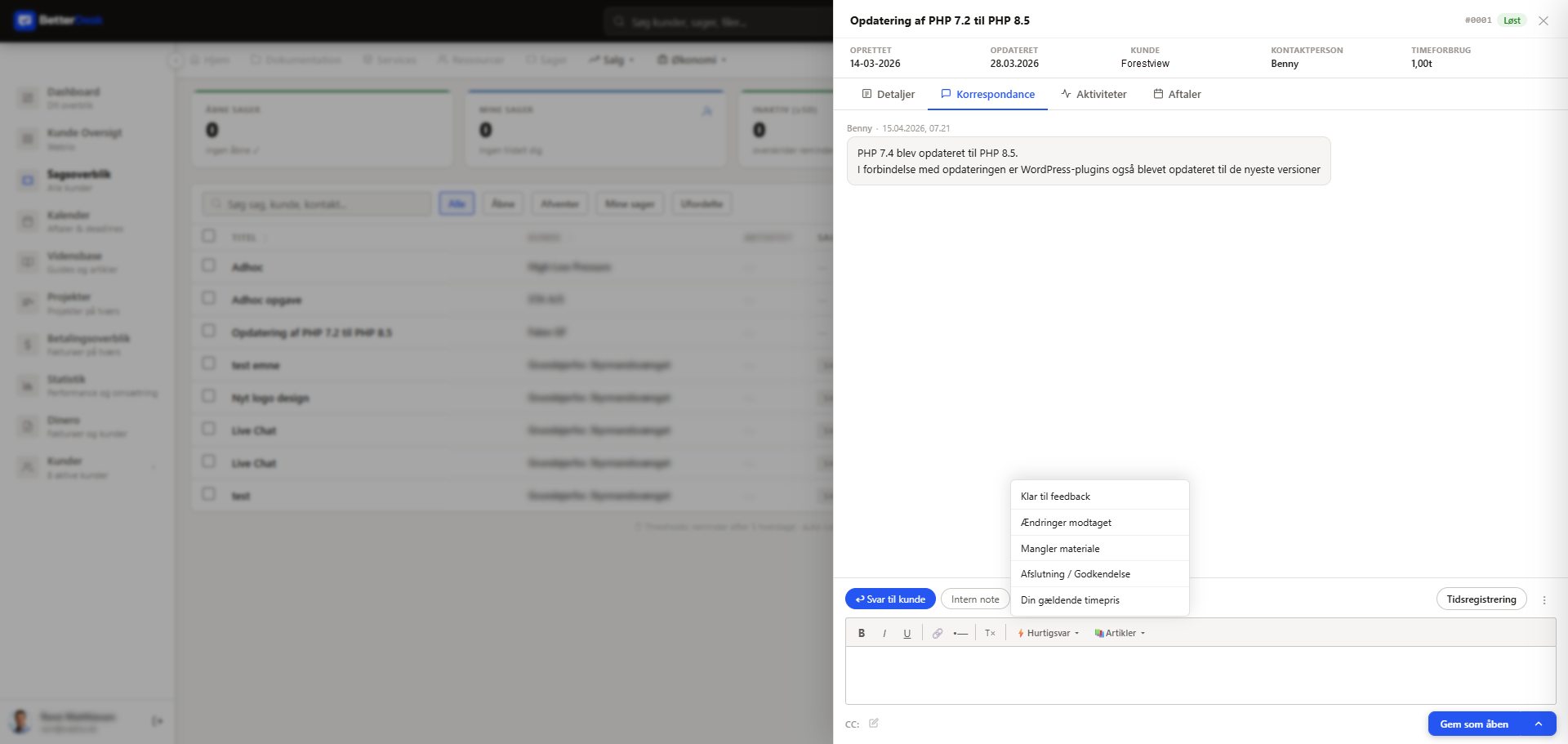This screenshot has width=1568, height=744.
Task: Open the Økonomi dropdown in top navigation
Action: 693,60
